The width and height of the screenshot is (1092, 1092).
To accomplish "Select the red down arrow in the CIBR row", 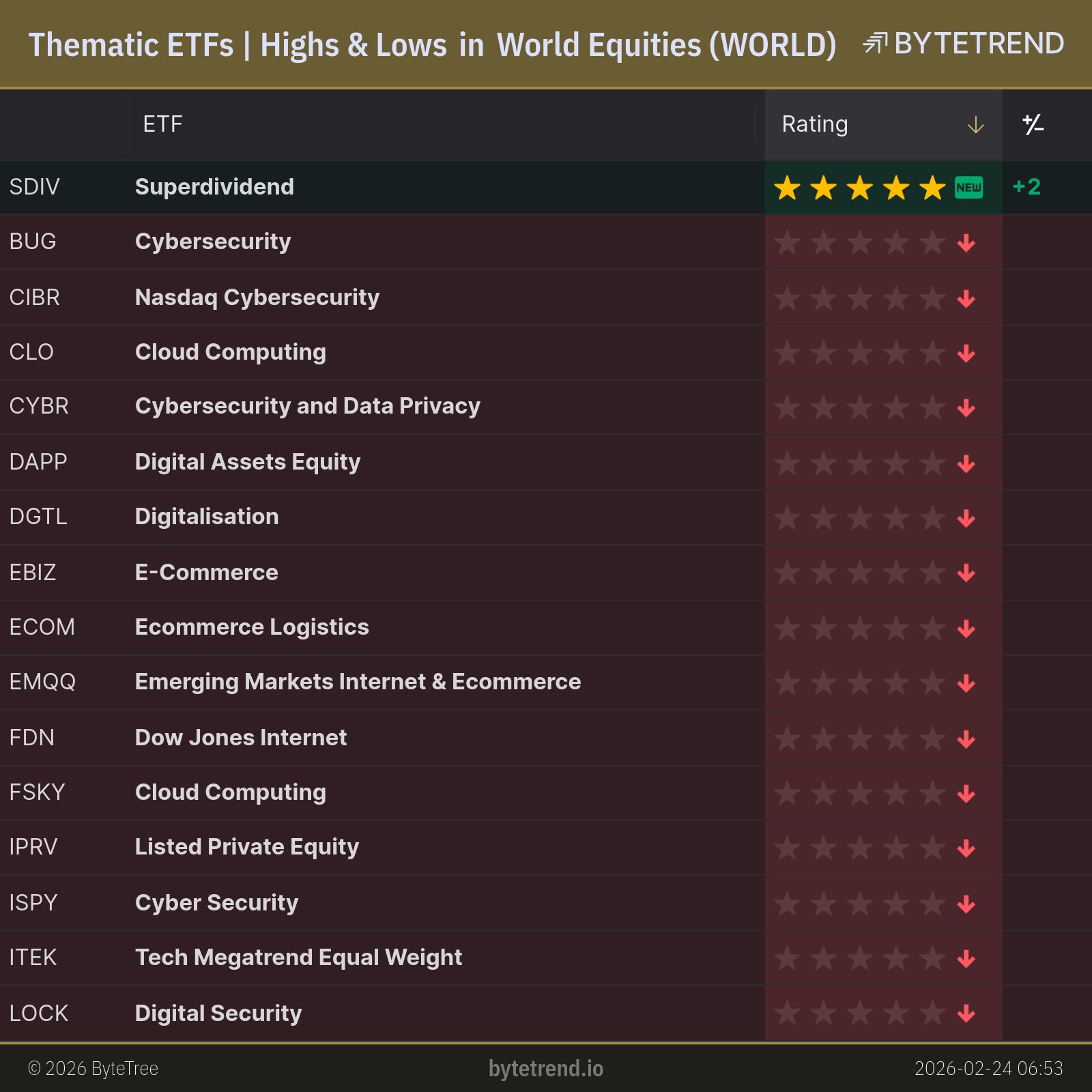I will pyautogui.click(x=966, y=299).
